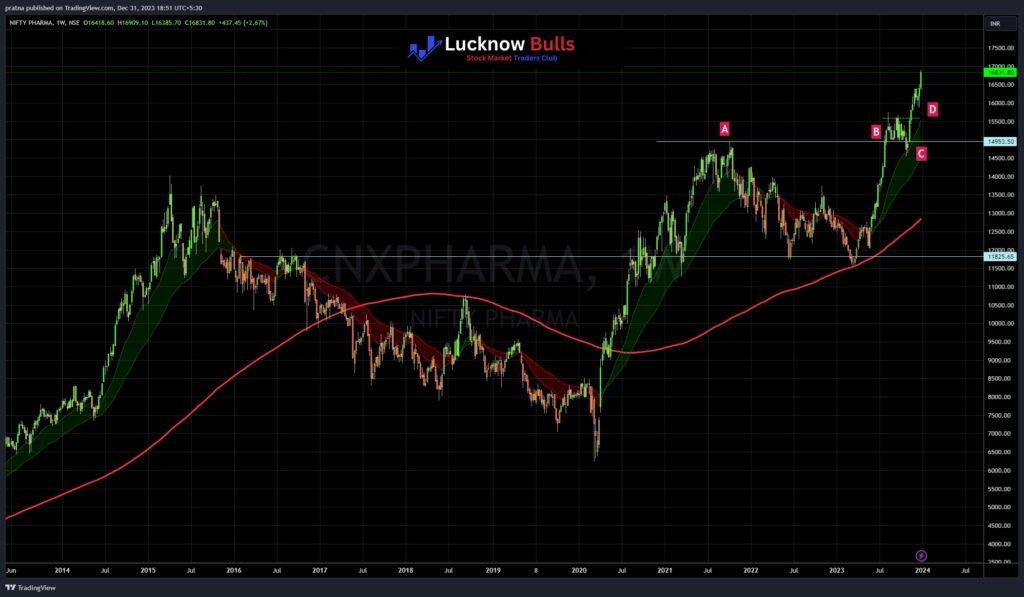Screen dimensions: 1024x597
Task: Click "Stock Market Traders Club" subtitle
Action: point(511,59)
